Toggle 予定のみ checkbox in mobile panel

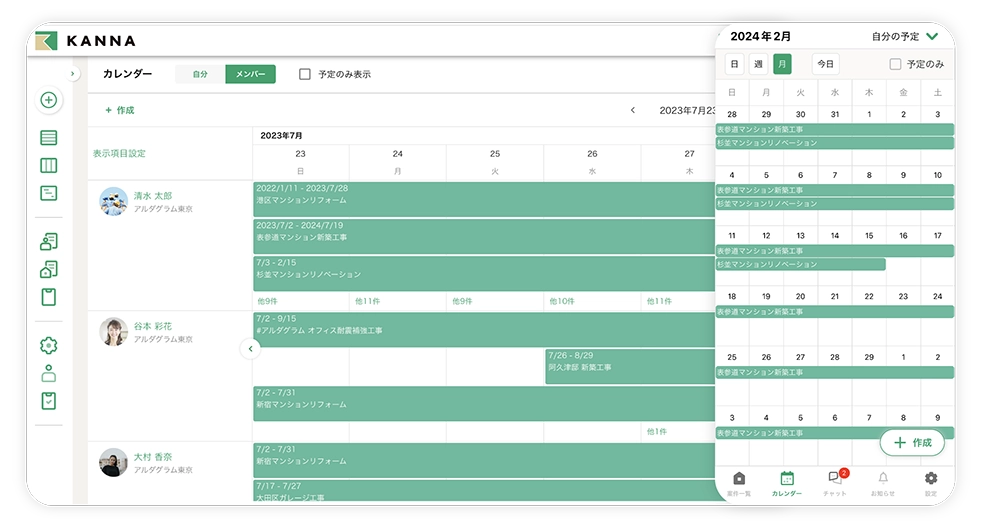[895, 64]
